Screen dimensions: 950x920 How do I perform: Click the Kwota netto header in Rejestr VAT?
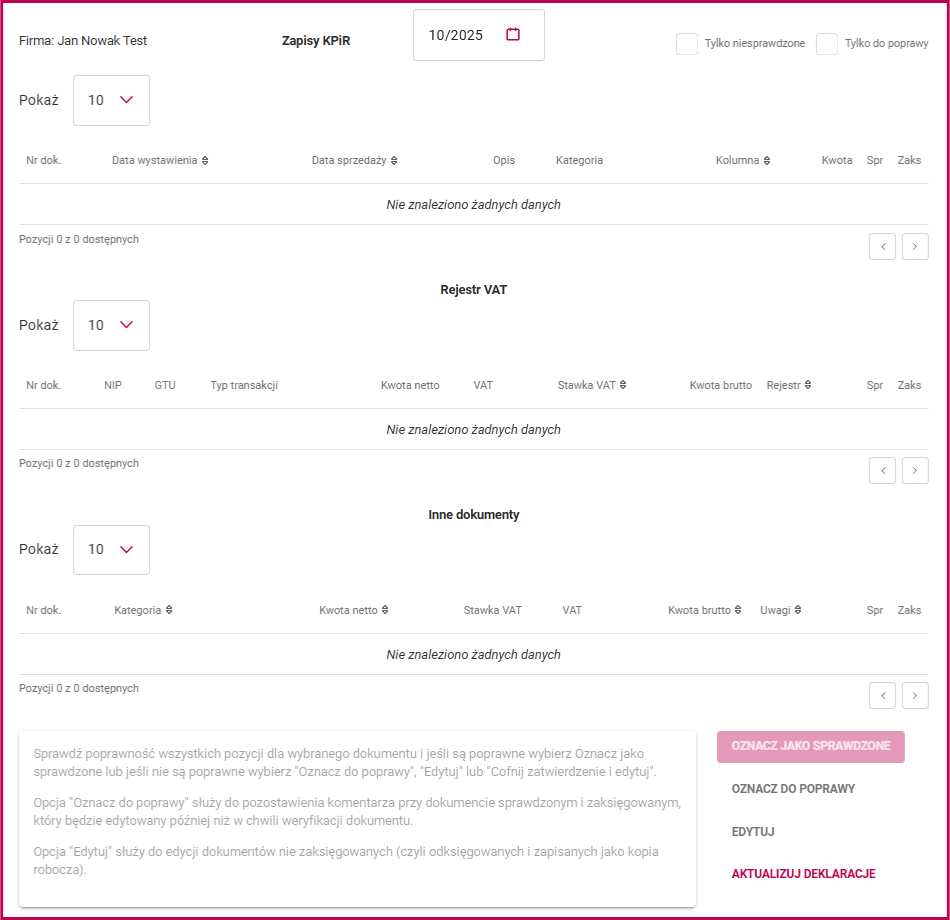410,385
